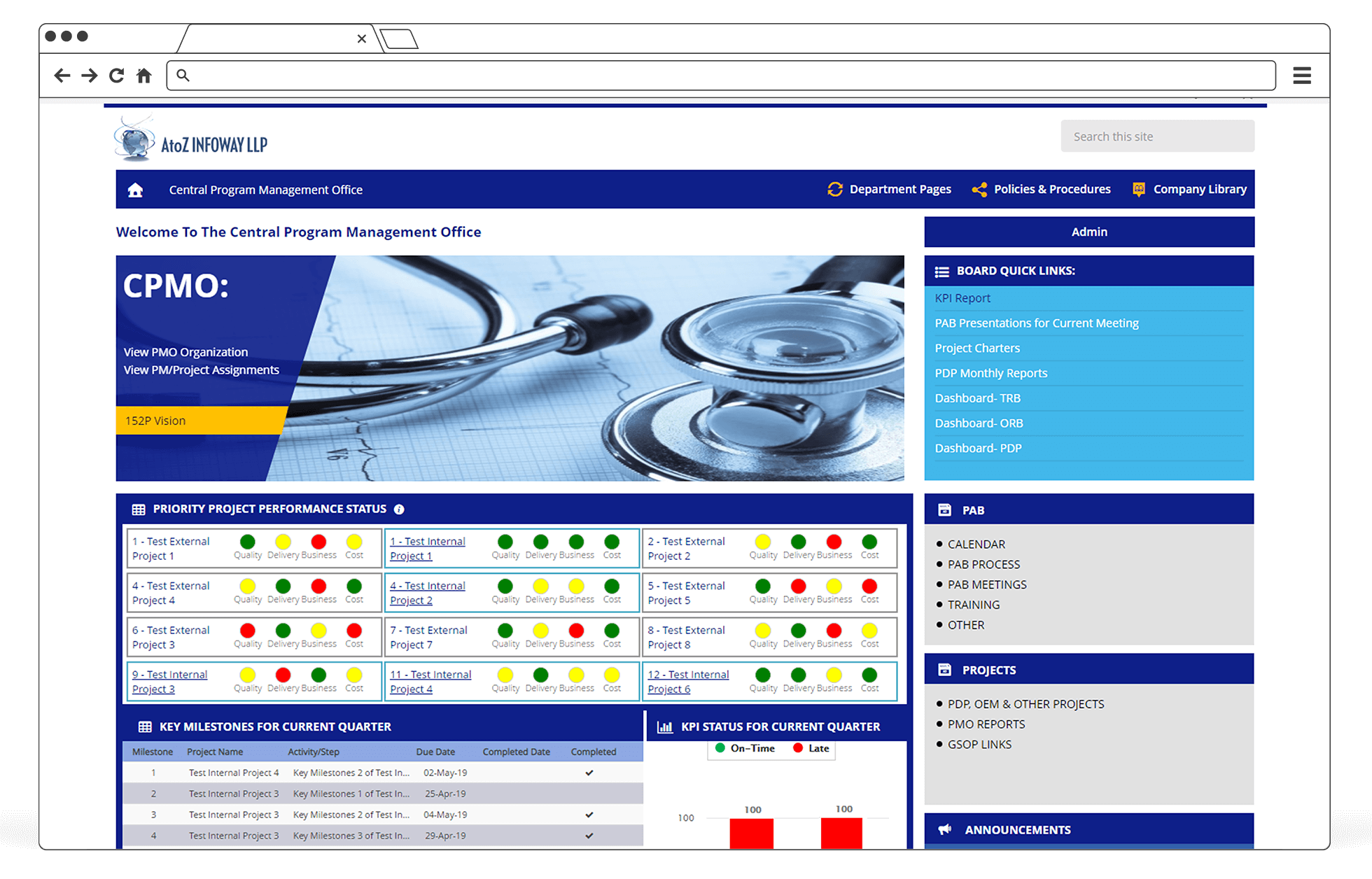This screenshot has height=879, width=1372.
Task: Switch to the Admin section
Action: point(1088,232)
